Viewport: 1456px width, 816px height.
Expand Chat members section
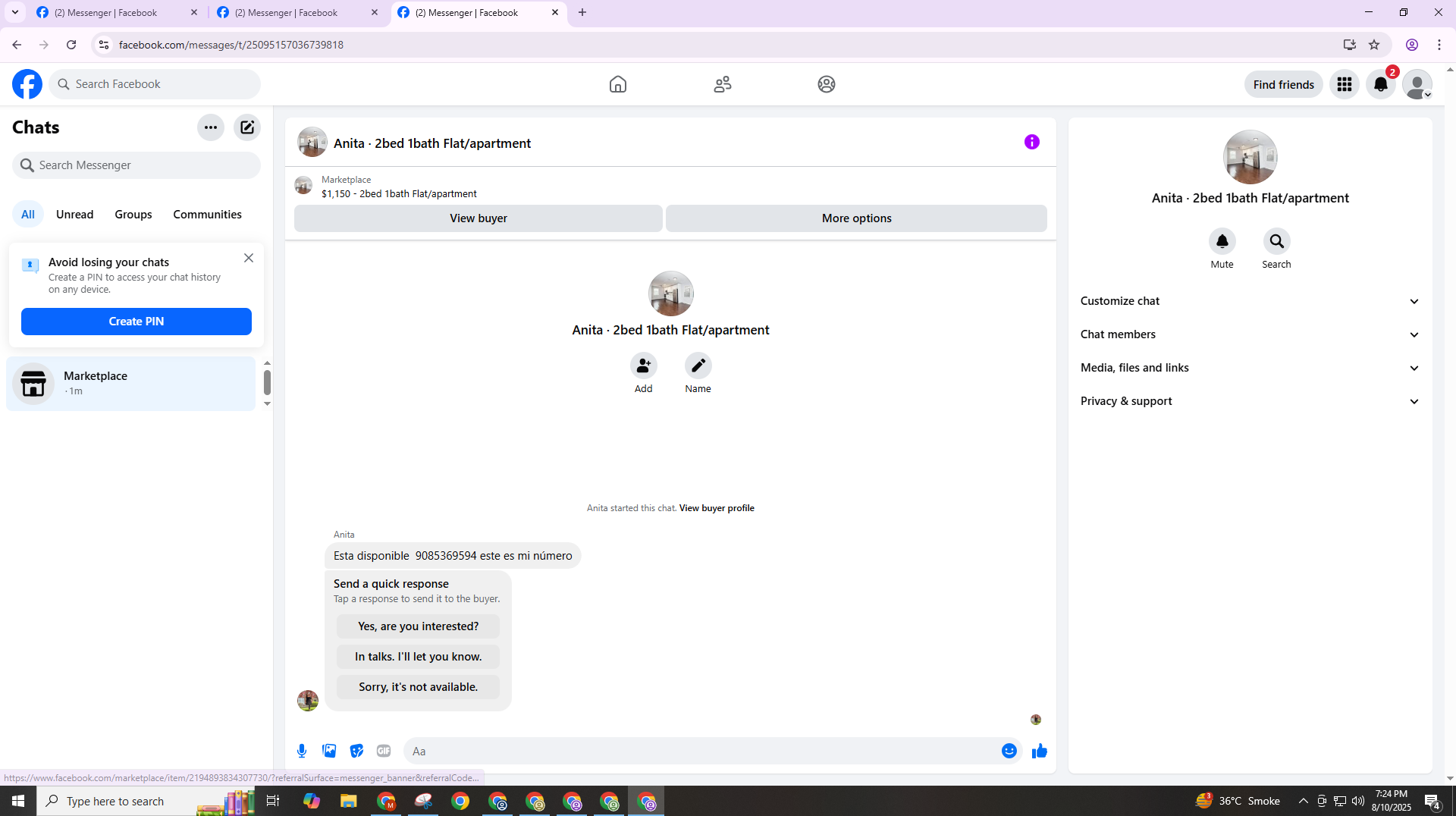(1250, 334)
